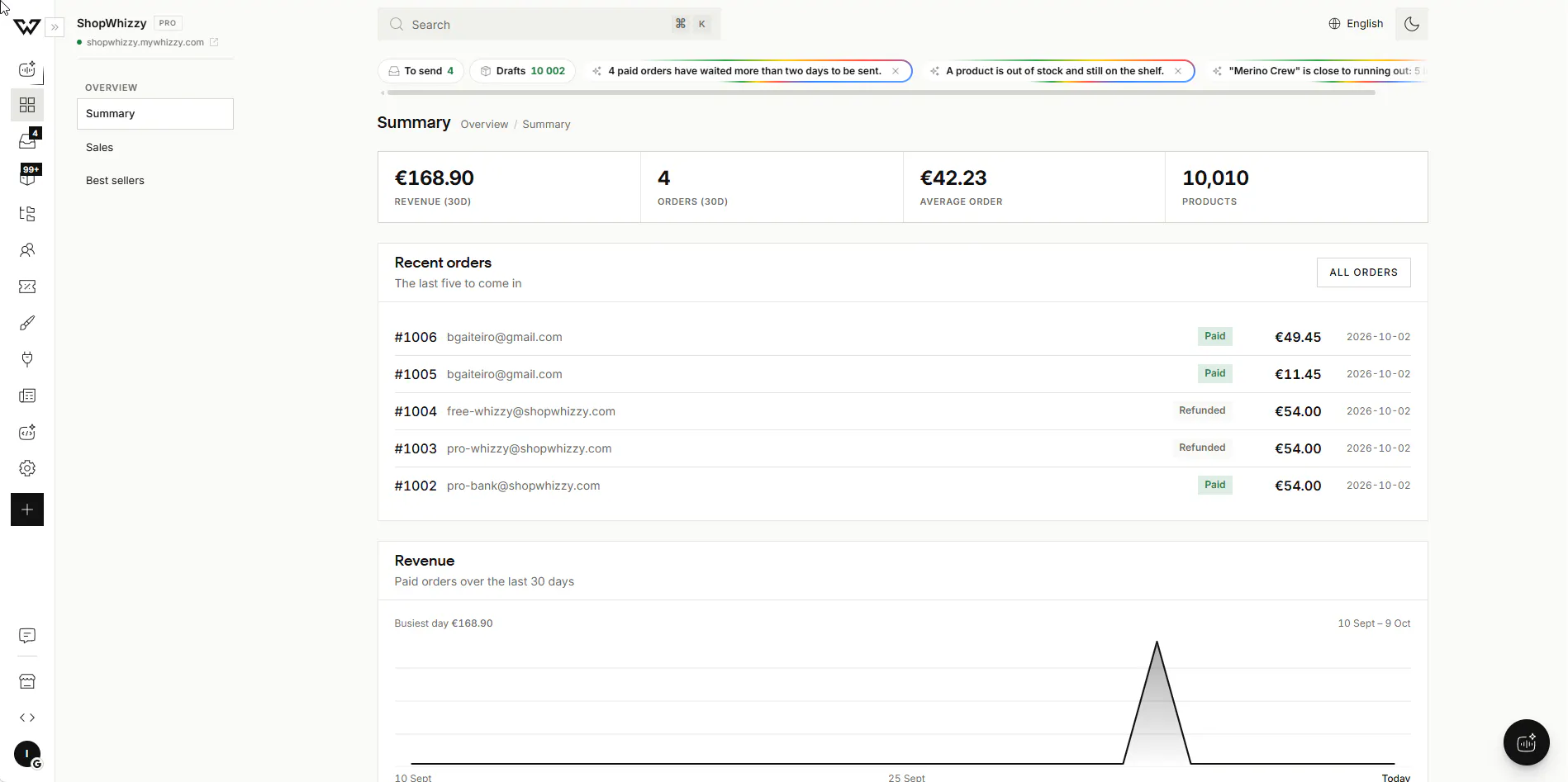Open order #1004 from free-whizzy@shopwhizzy.com
The image size is (1568, 782).
[902, 411]
